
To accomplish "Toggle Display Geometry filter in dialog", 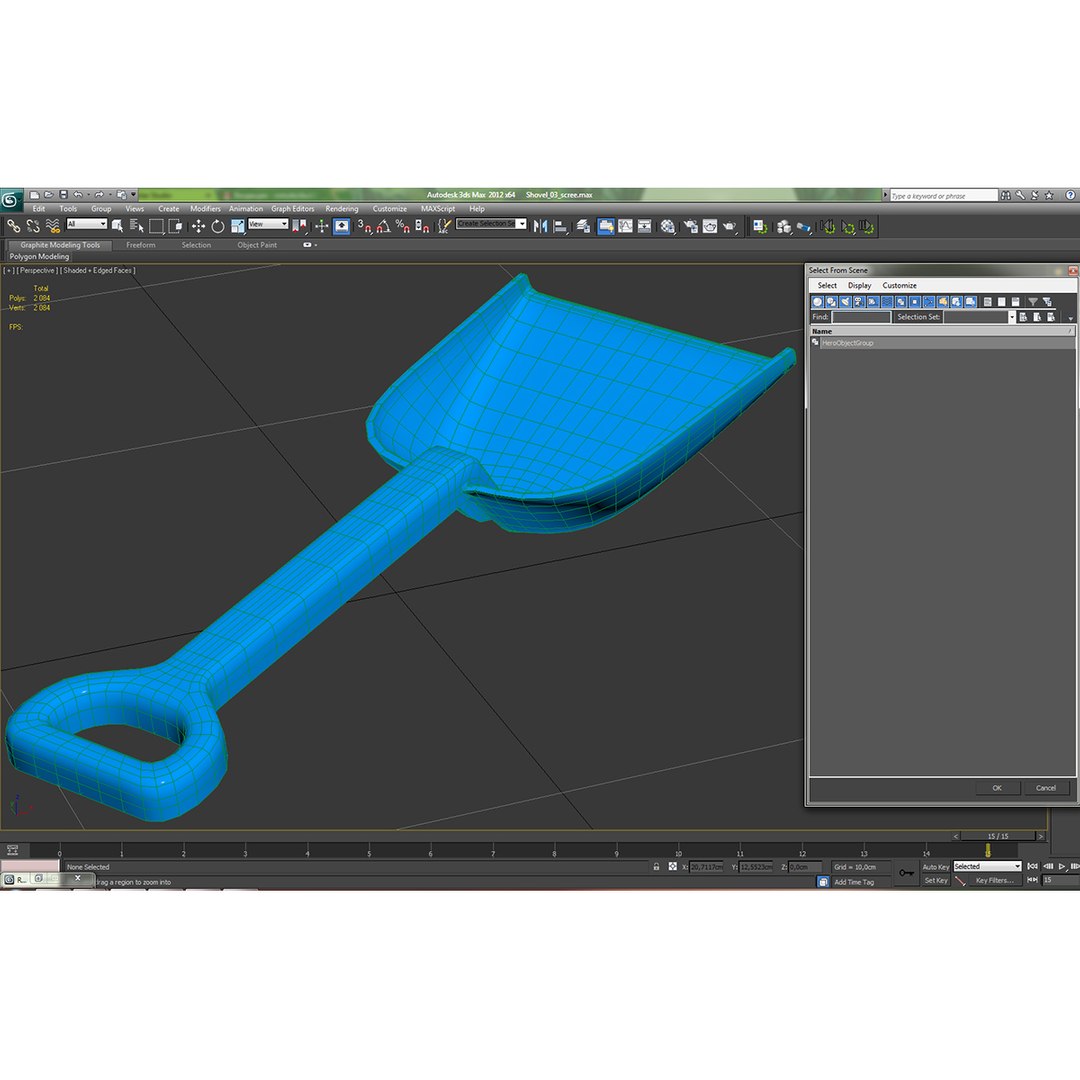I will click(818, 302).
